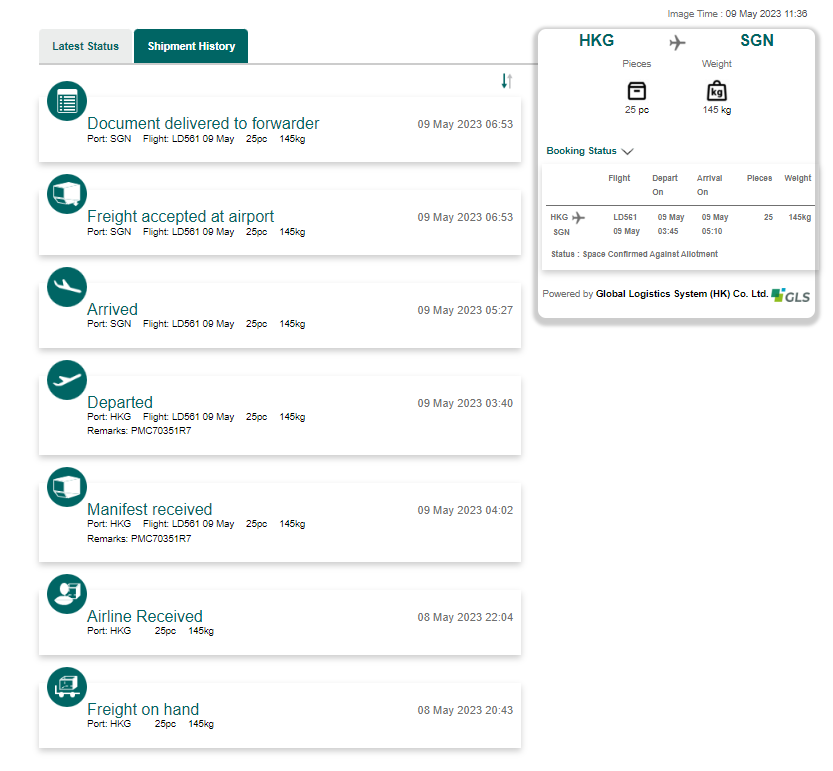Click the Airline Received icon
Viewport: 833px width, 771px height.
[x=67, y=594]
